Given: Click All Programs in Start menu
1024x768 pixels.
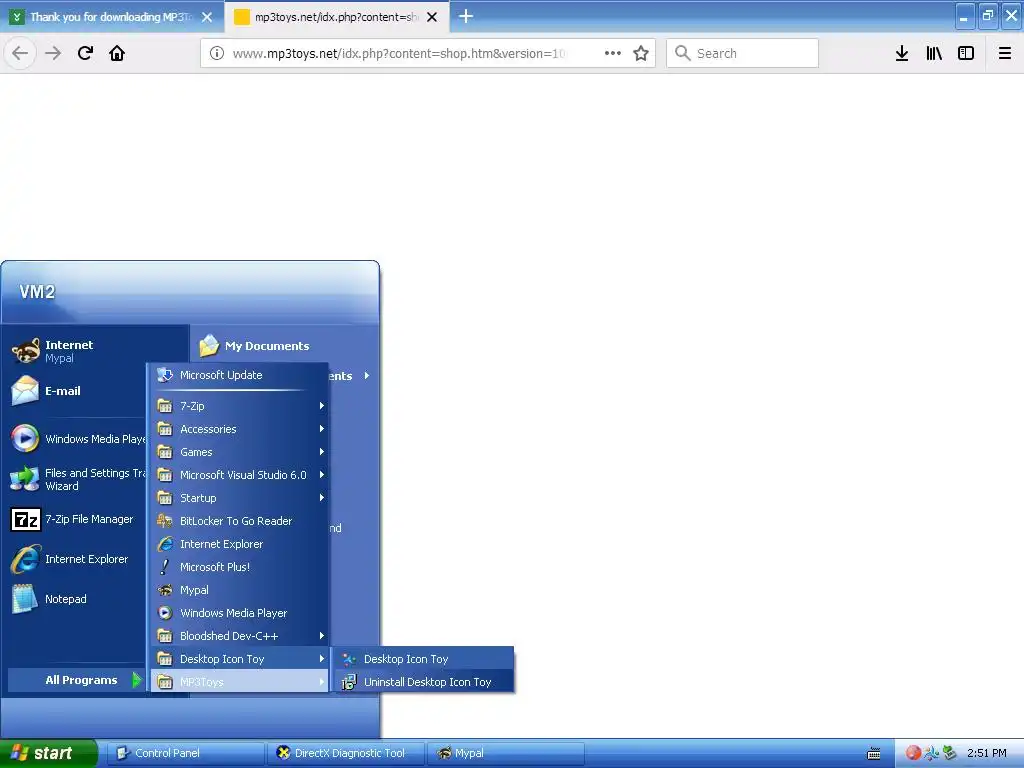Looking at the screenshot, I should tap(76, 680).
